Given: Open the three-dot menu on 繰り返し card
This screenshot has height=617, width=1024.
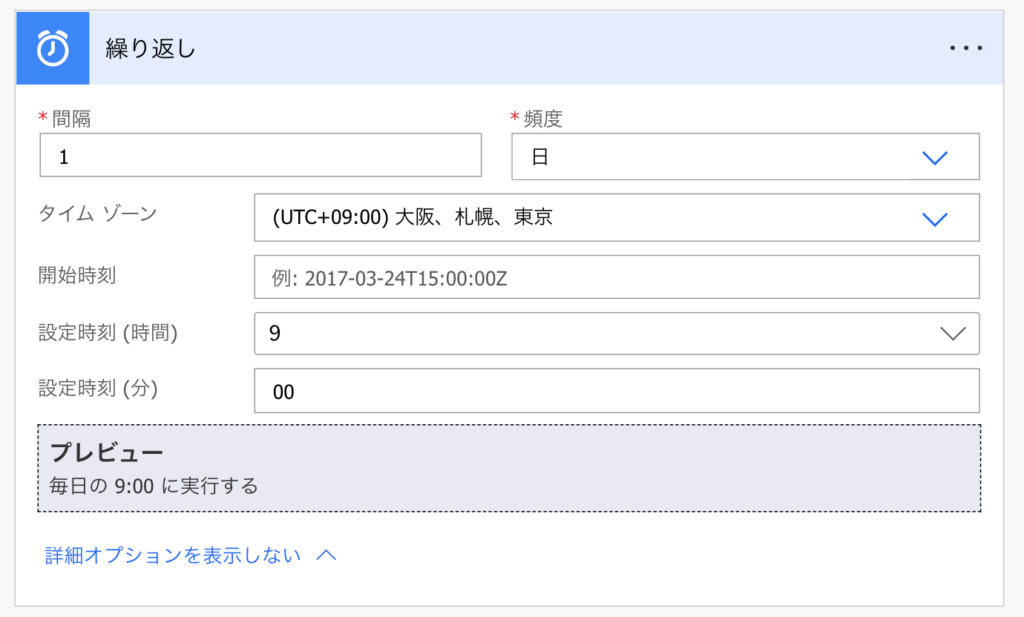Looking at the screenshot, I should (966, 48).
